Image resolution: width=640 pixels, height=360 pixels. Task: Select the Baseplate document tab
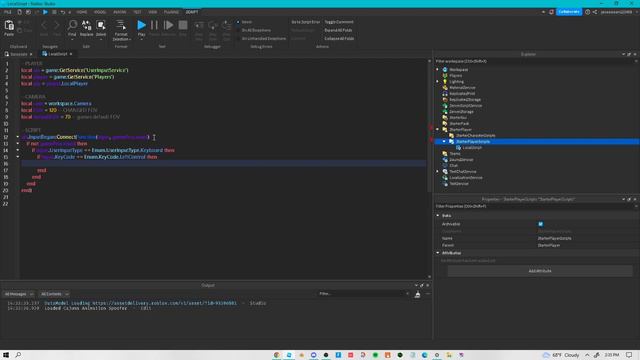point(18,54)
